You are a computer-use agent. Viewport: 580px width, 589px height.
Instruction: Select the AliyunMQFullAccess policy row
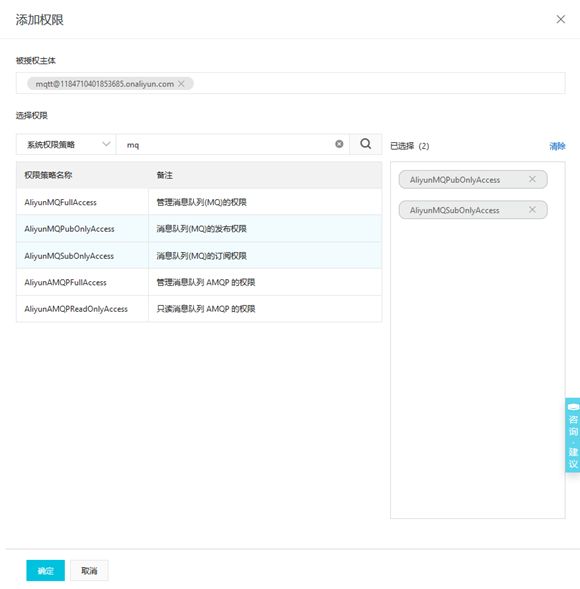[x=199, y=202]
